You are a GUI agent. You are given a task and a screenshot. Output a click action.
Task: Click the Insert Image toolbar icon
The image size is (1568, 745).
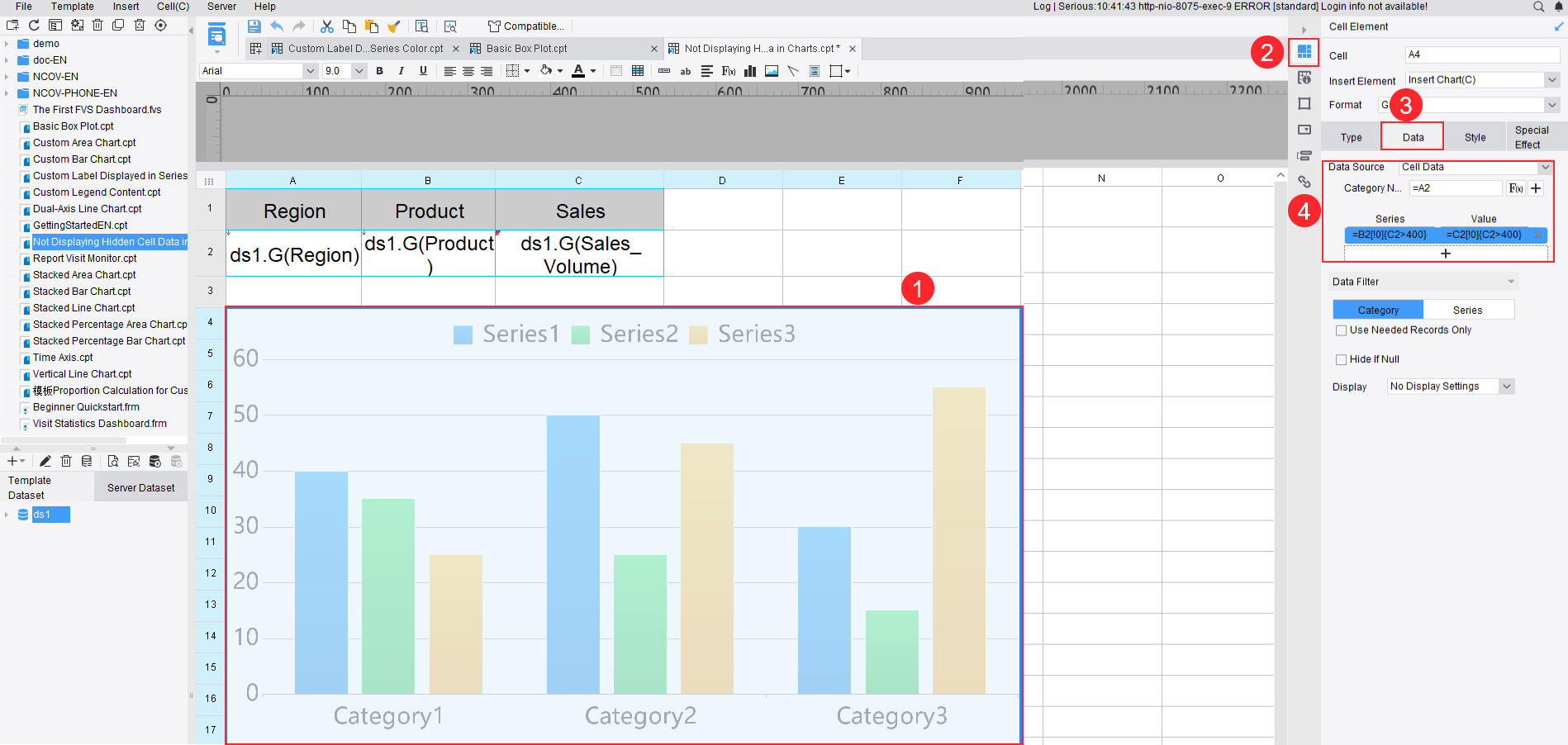click(x=772, y=71)
